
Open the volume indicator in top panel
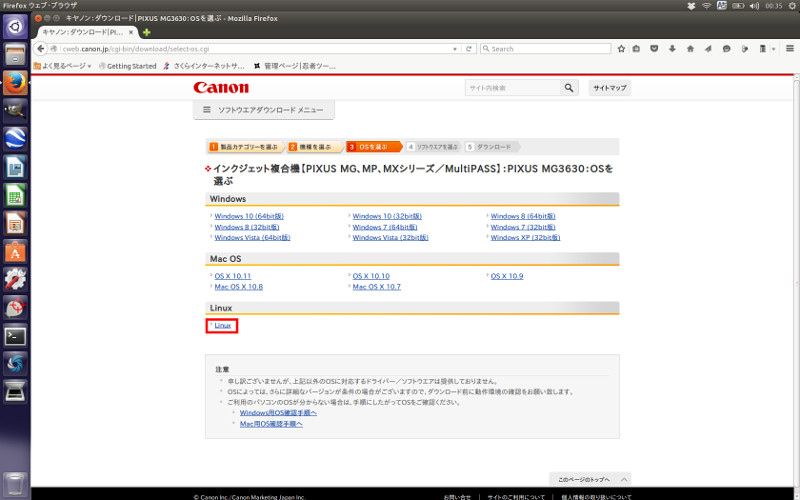[x=754, y=6]
